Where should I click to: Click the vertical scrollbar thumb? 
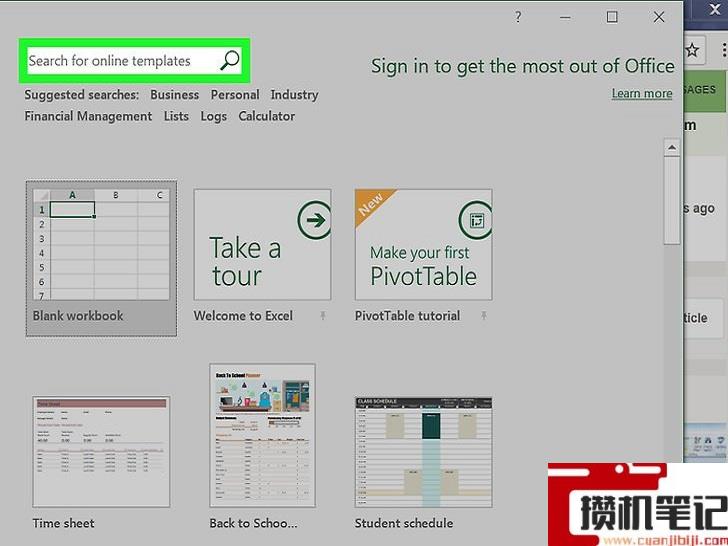(671, 200)
